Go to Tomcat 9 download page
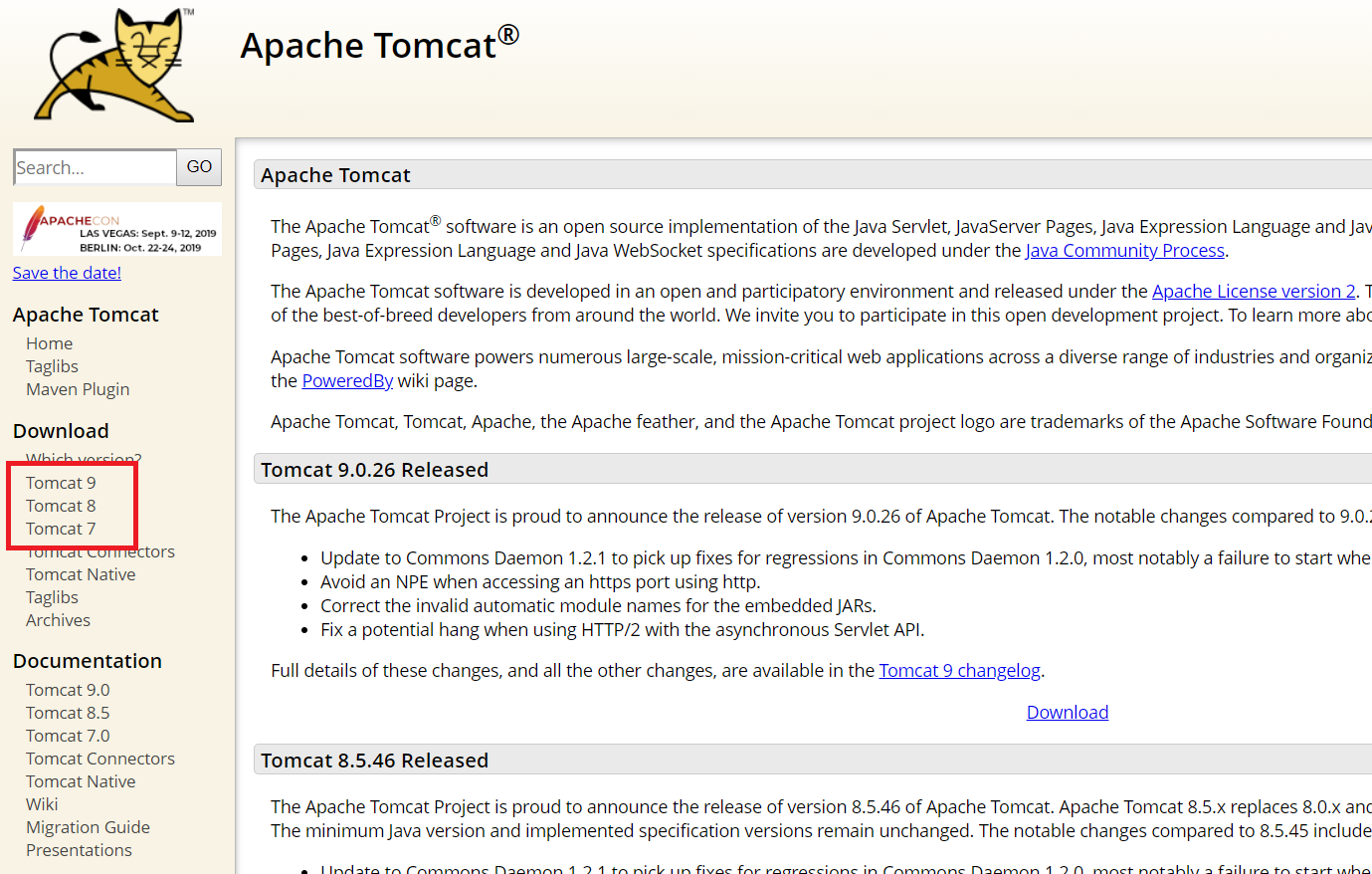Viewport: 1372px width, 874px height. pos(61,483)
